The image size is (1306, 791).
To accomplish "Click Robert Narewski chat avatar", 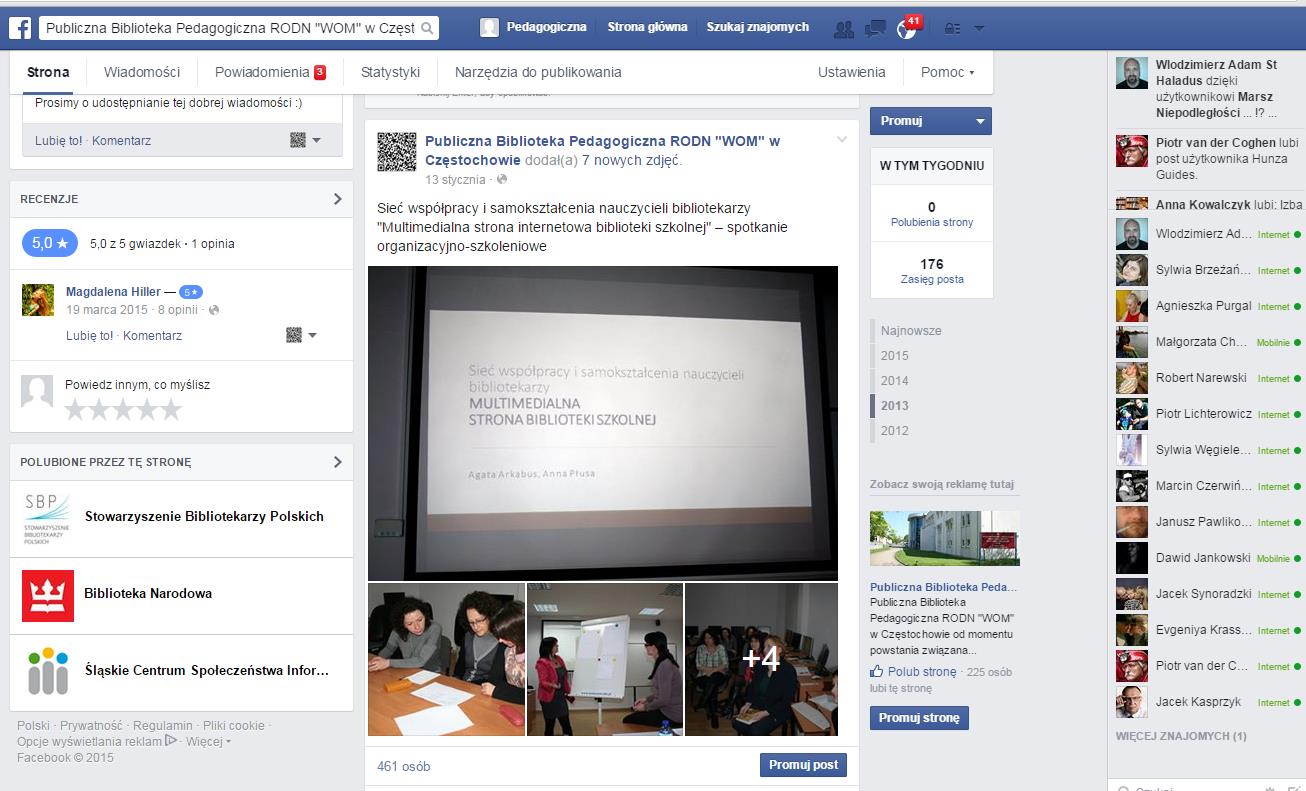I will coord(1132,378).
